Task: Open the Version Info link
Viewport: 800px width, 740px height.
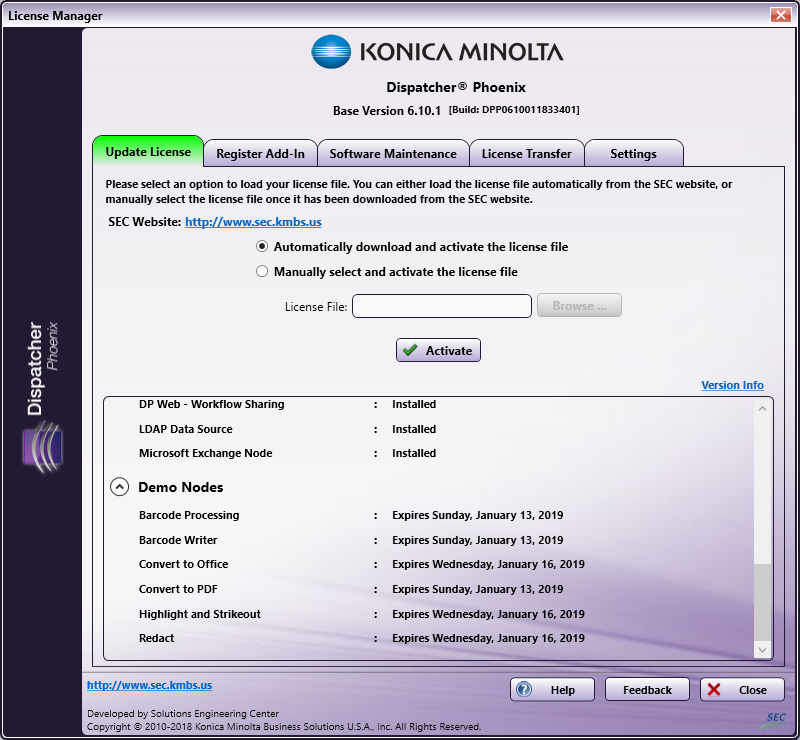Action: (732, 385)
